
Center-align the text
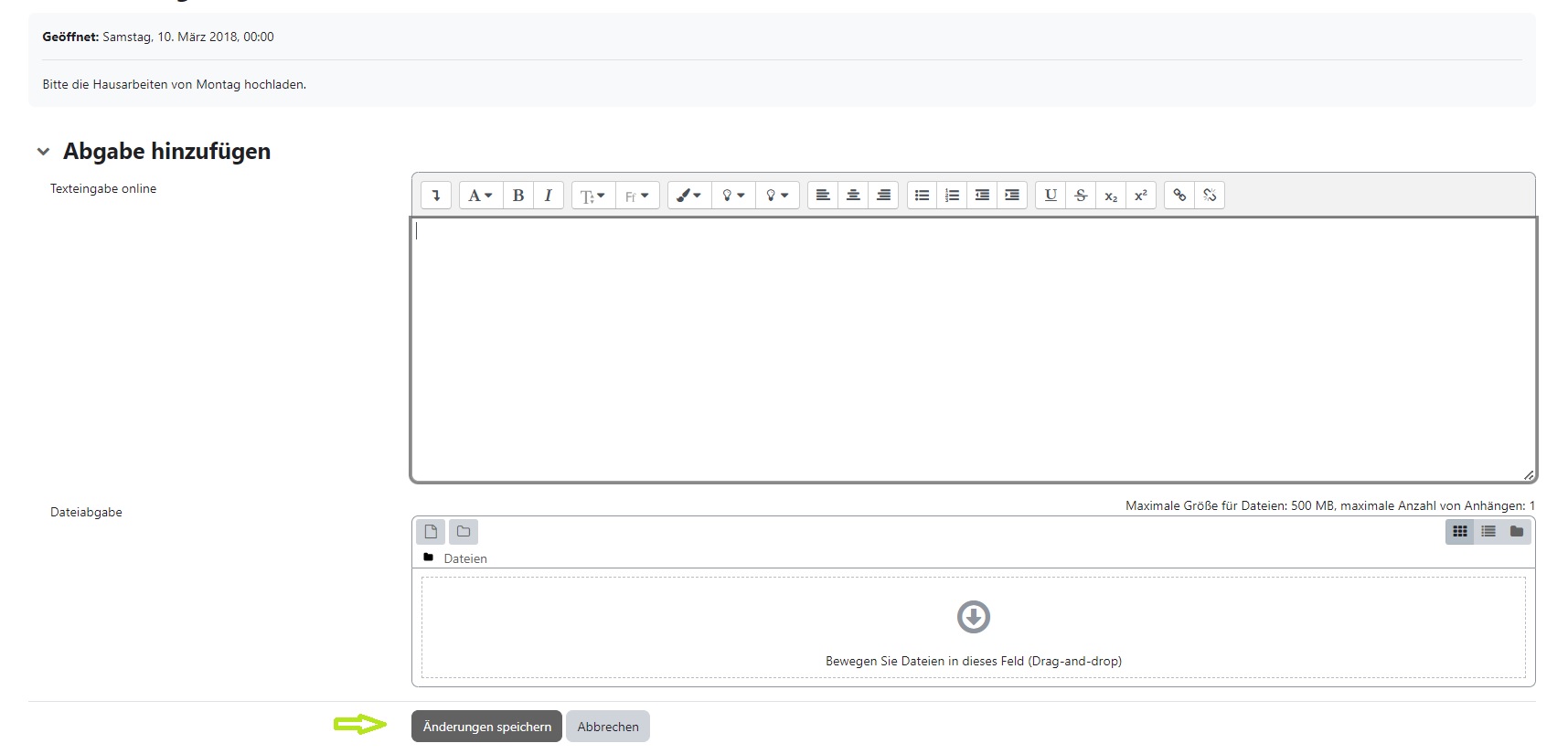click(853, 196)
